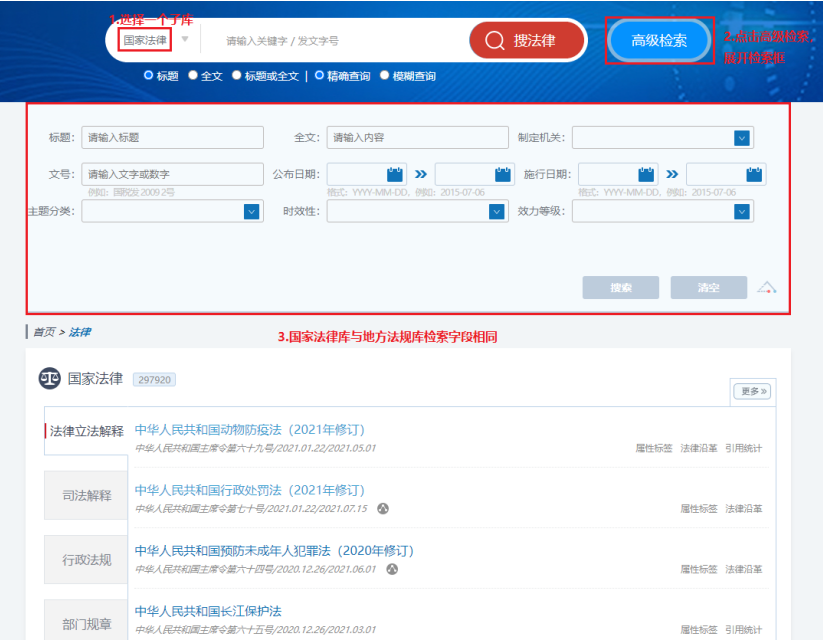Click the 公布日期 start date field
The image size is (823, 642).
(x=366, y=174)
